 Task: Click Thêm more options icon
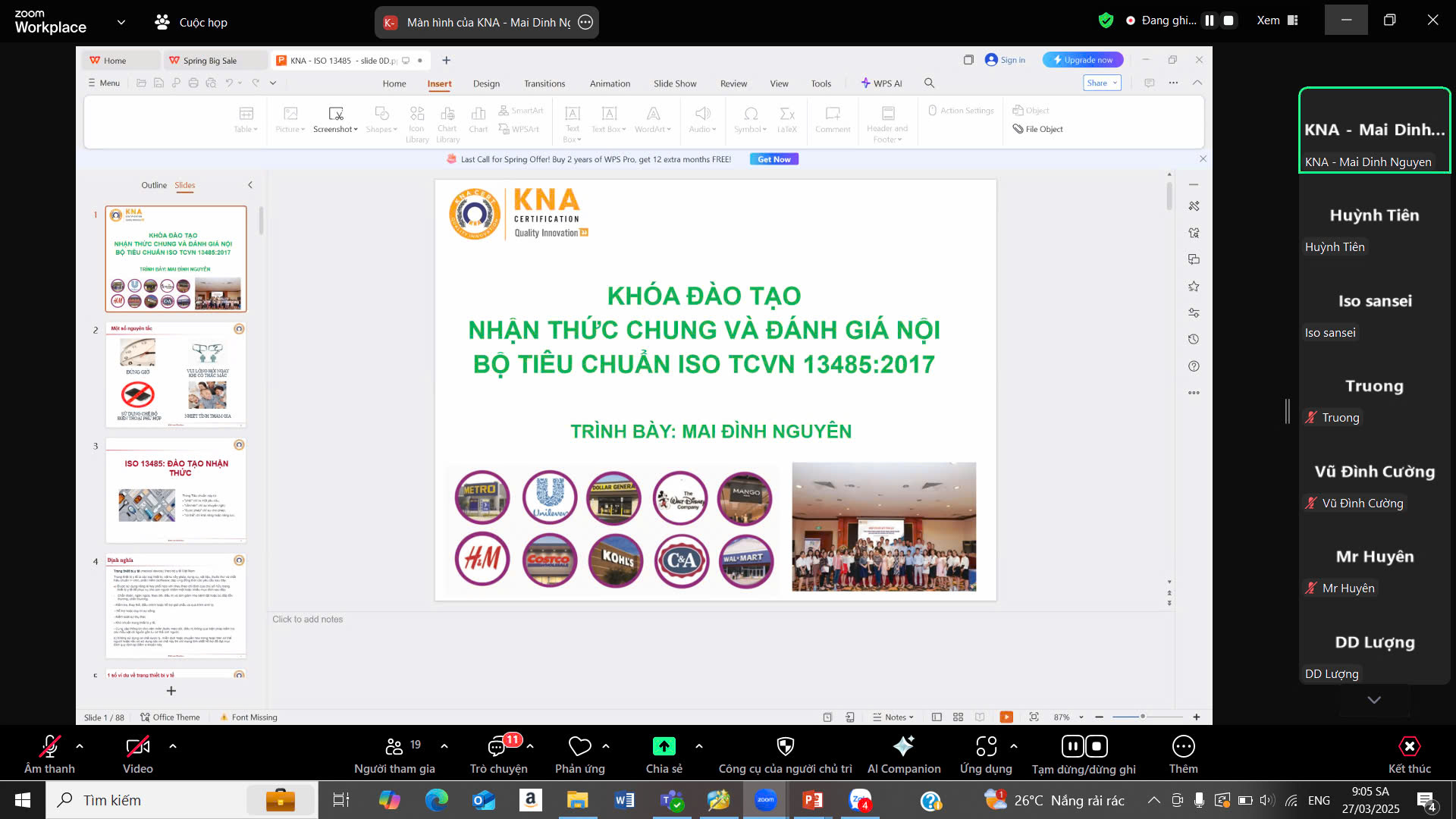(1183, 747)
